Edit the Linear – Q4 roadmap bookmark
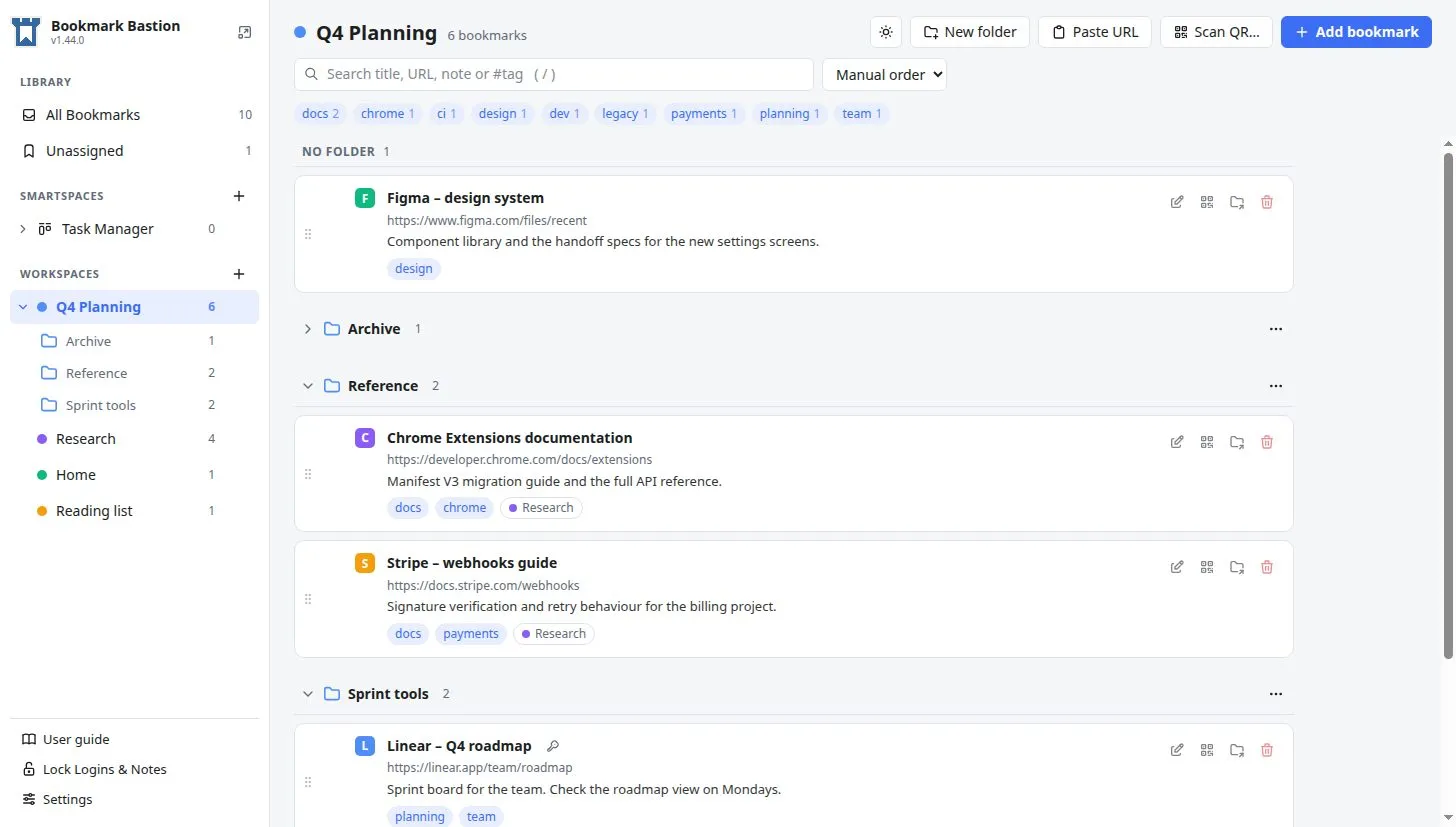This screenshot has height=827, width=1456. pos(1177,750)
